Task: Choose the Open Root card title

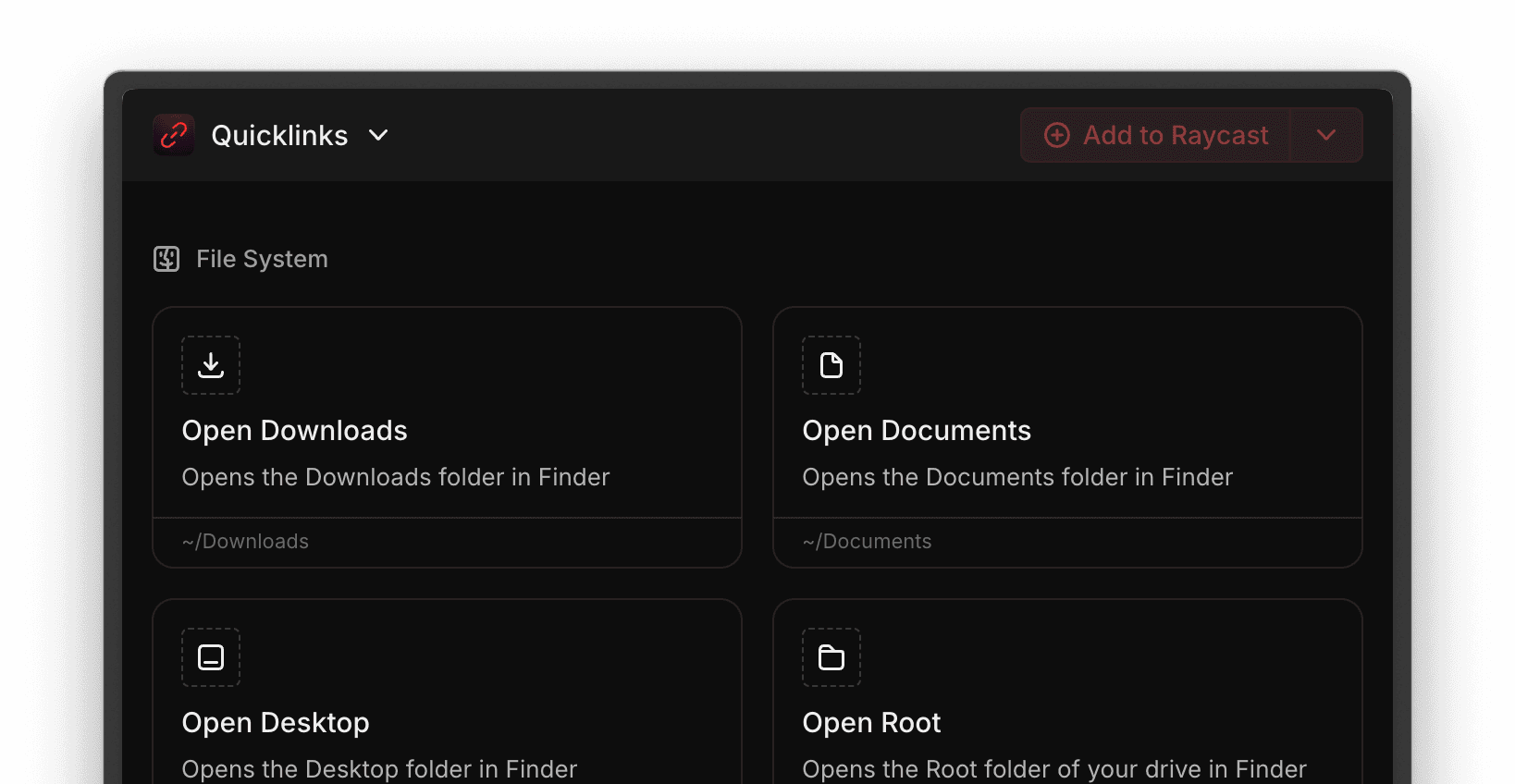Action: (x=871, y=723)
